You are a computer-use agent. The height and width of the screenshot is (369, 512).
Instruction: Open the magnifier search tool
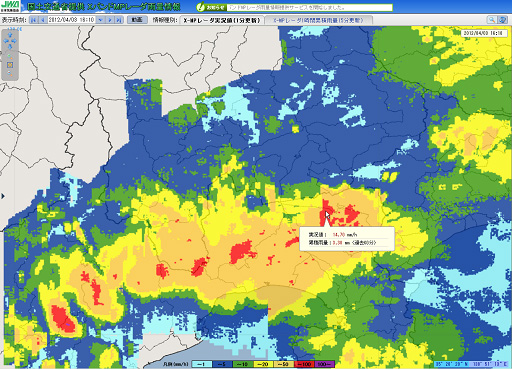[492, 20]
